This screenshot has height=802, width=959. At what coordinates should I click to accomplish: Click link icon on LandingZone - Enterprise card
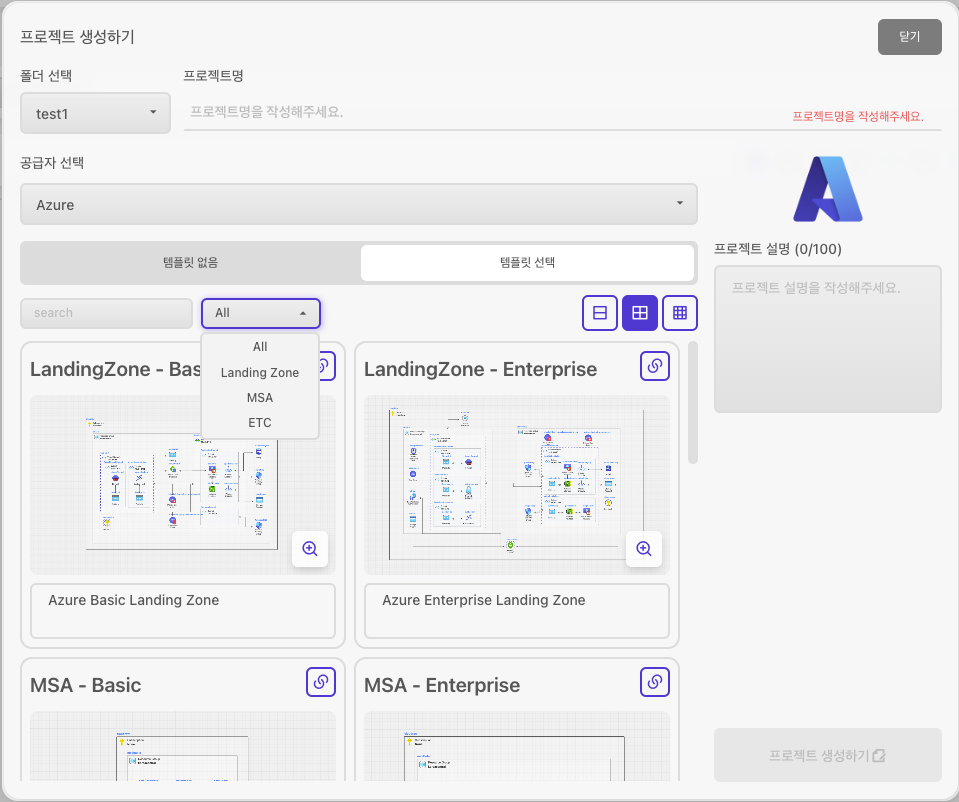pos(654,366)
